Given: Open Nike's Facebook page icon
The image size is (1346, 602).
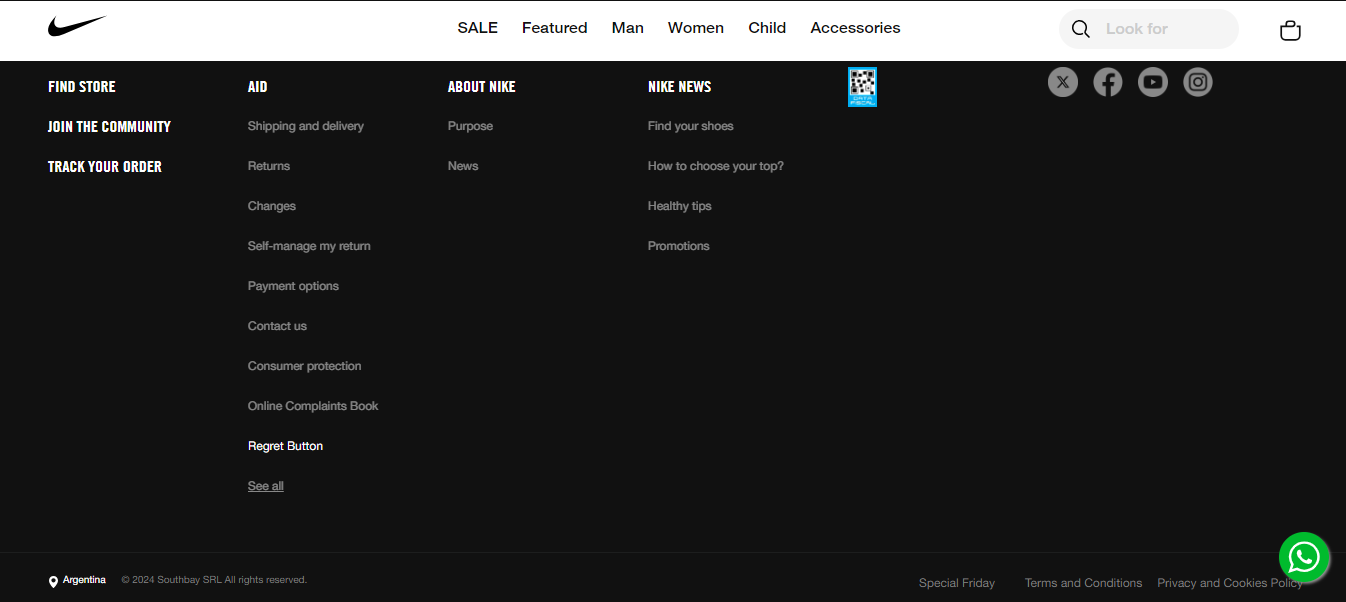Looking at the screenshot, I should 1108,82.
